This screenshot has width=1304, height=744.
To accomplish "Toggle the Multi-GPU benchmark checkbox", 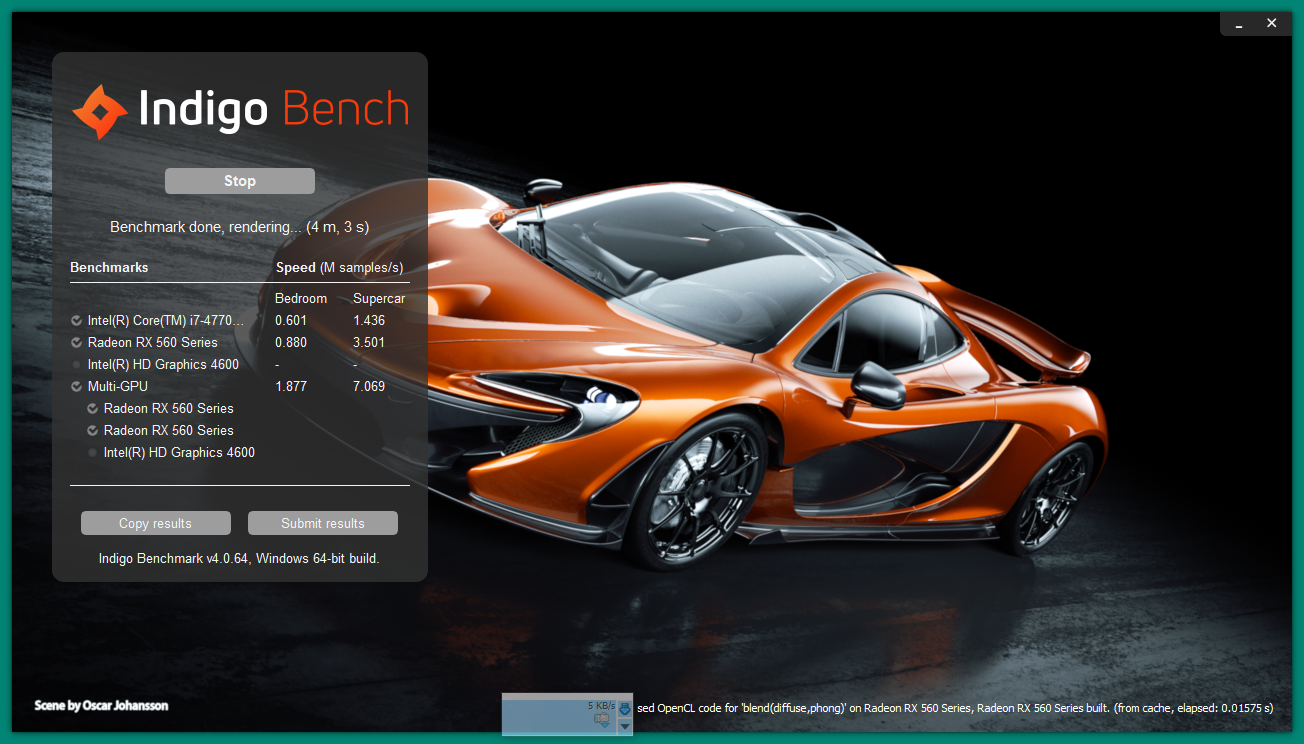I will click(x=77, y=387).
